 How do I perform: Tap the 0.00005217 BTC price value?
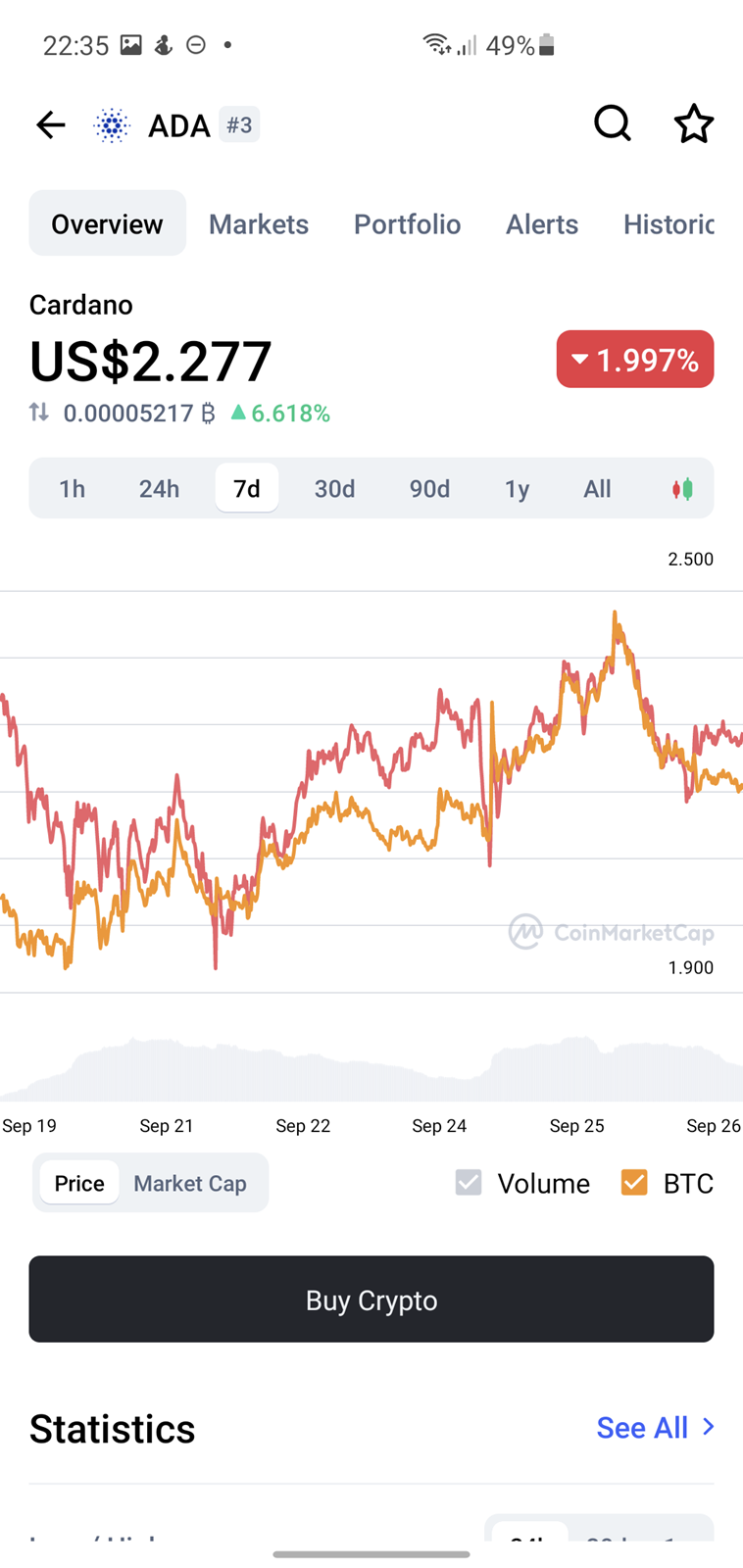pos(139,413)
